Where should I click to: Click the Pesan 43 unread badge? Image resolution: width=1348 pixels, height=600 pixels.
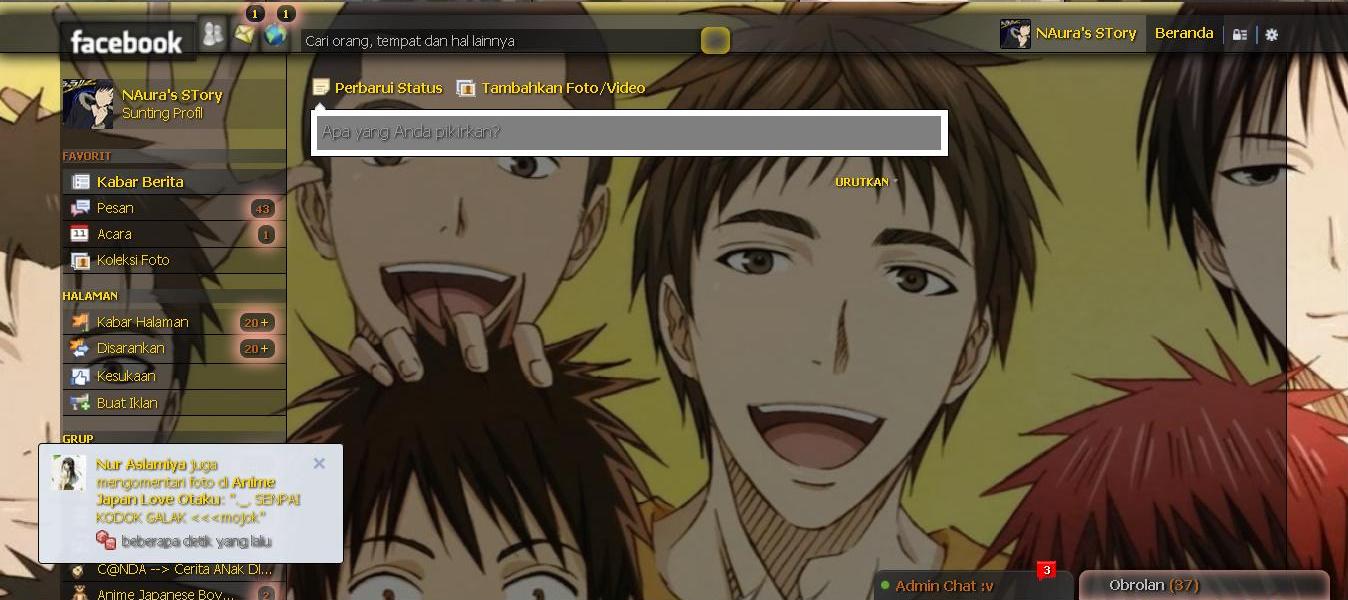[263, 208]
